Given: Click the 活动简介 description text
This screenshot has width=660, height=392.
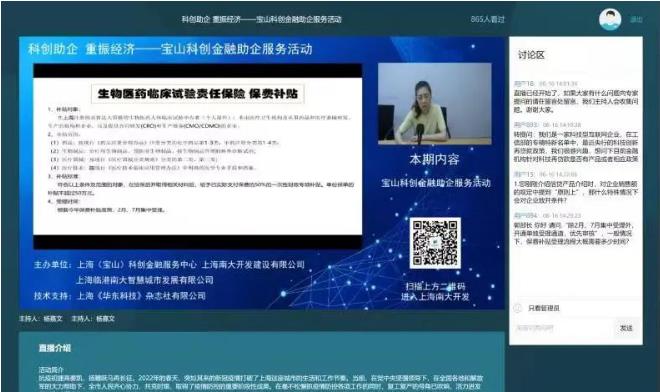Looking at the screenshot, I should pos(261,382).
